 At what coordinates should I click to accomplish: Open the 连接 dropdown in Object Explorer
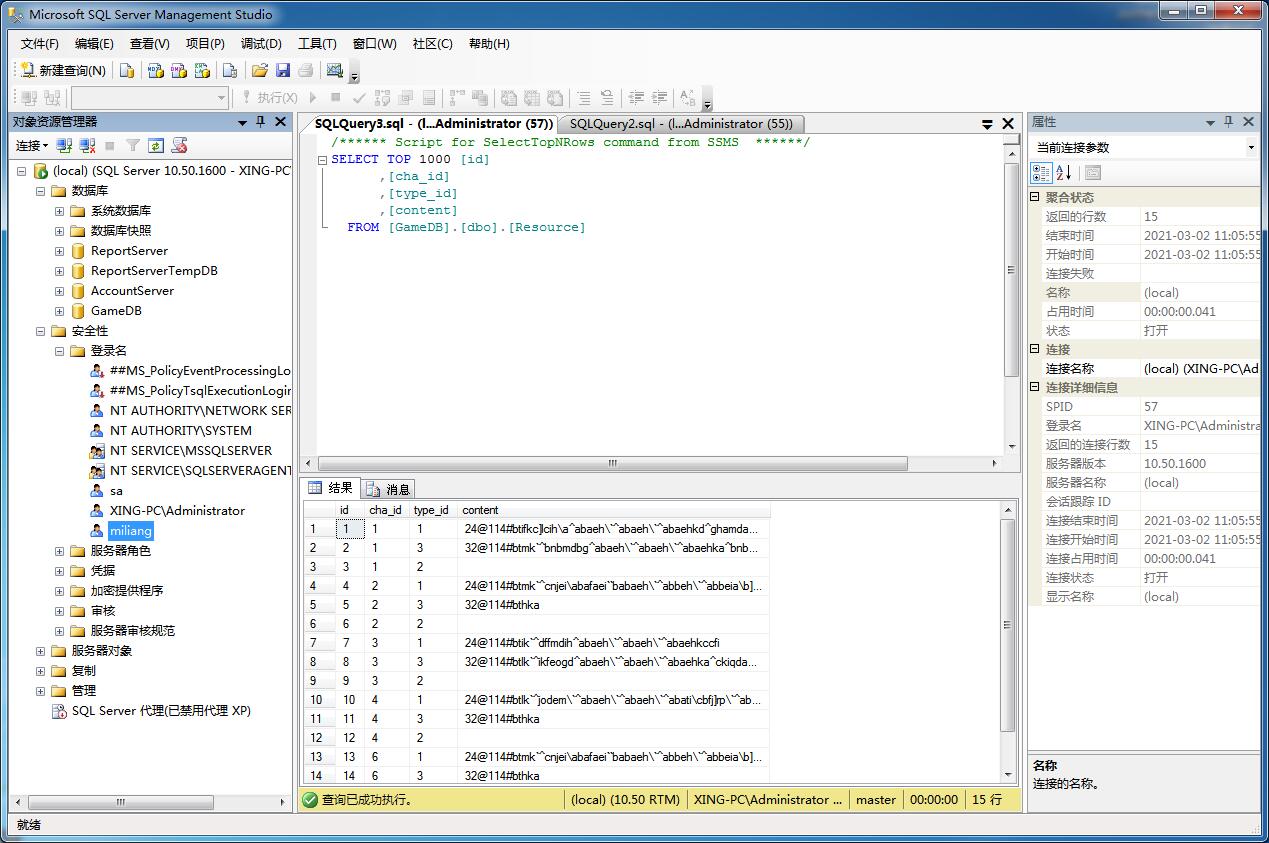click(32, 146)
